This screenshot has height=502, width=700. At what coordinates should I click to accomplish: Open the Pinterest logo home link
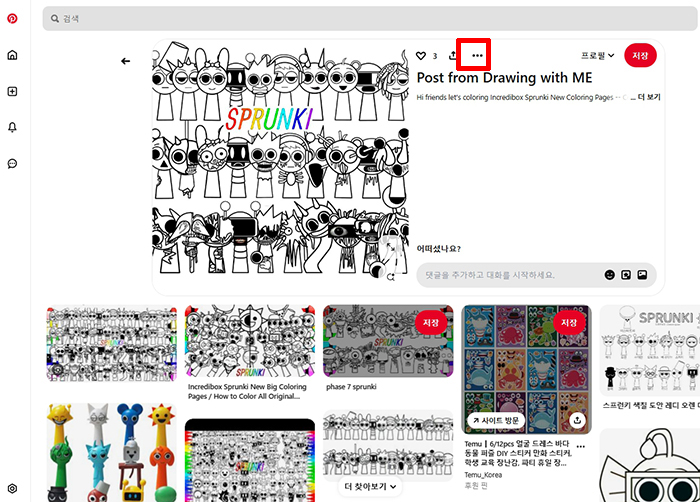12,18
